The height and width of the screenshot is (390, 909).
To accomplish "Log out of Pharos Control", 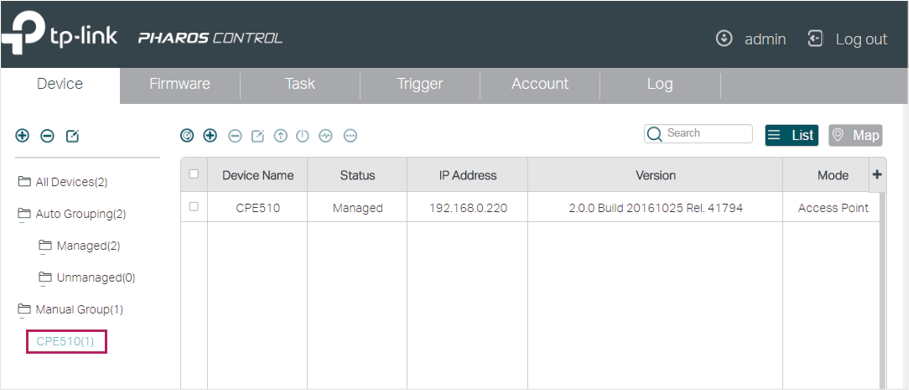I will (848, 39).
